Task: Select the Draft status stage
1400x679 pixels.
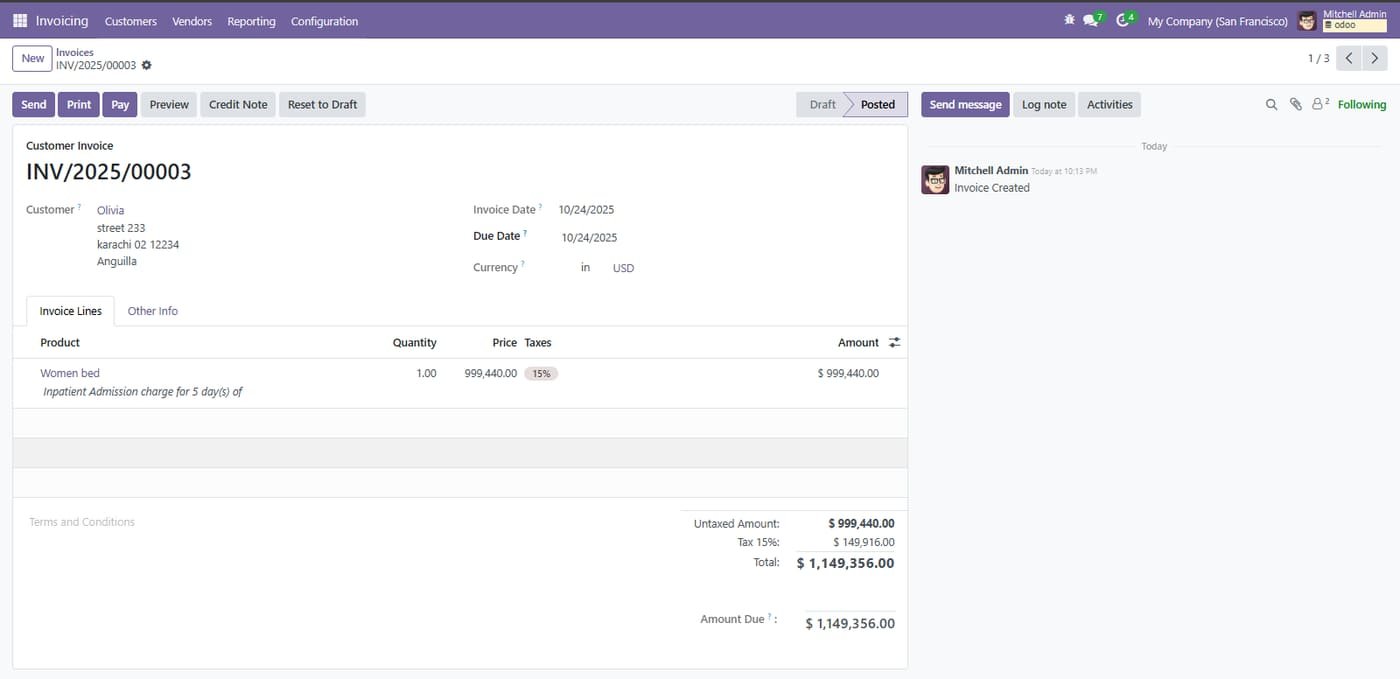Action: [822, 104]
